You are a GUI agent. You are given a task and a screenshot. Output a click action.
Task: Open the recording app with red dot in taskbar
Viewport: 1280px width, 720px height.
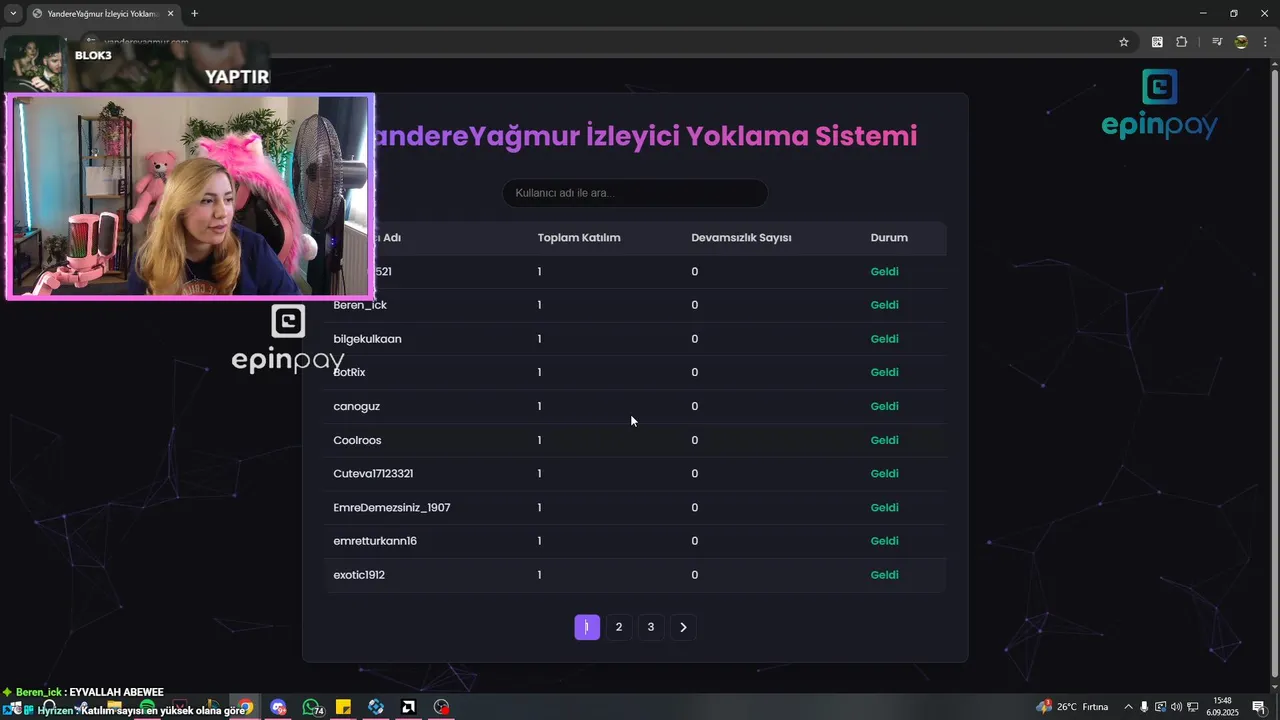click(441, 707)
